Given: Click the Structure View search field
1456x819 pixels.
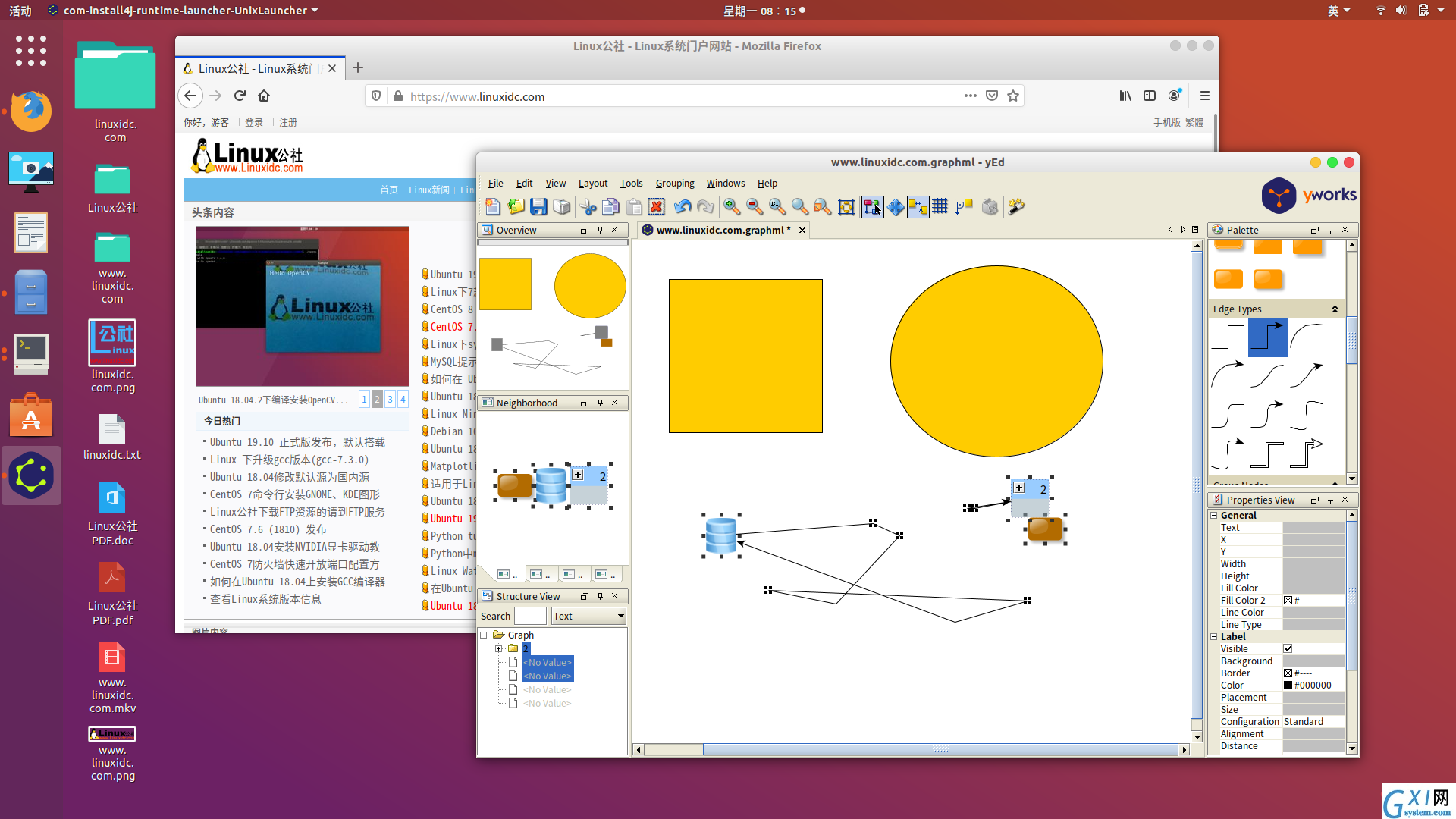Looking at the screenshot, I should pyautogui.click(x=530, y=616).
